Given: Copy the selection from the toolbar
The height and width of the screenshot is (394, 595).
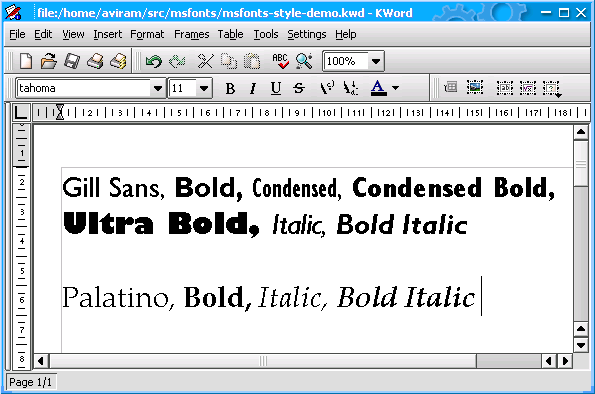Looking at the screenshot, I should coord(229,61).
